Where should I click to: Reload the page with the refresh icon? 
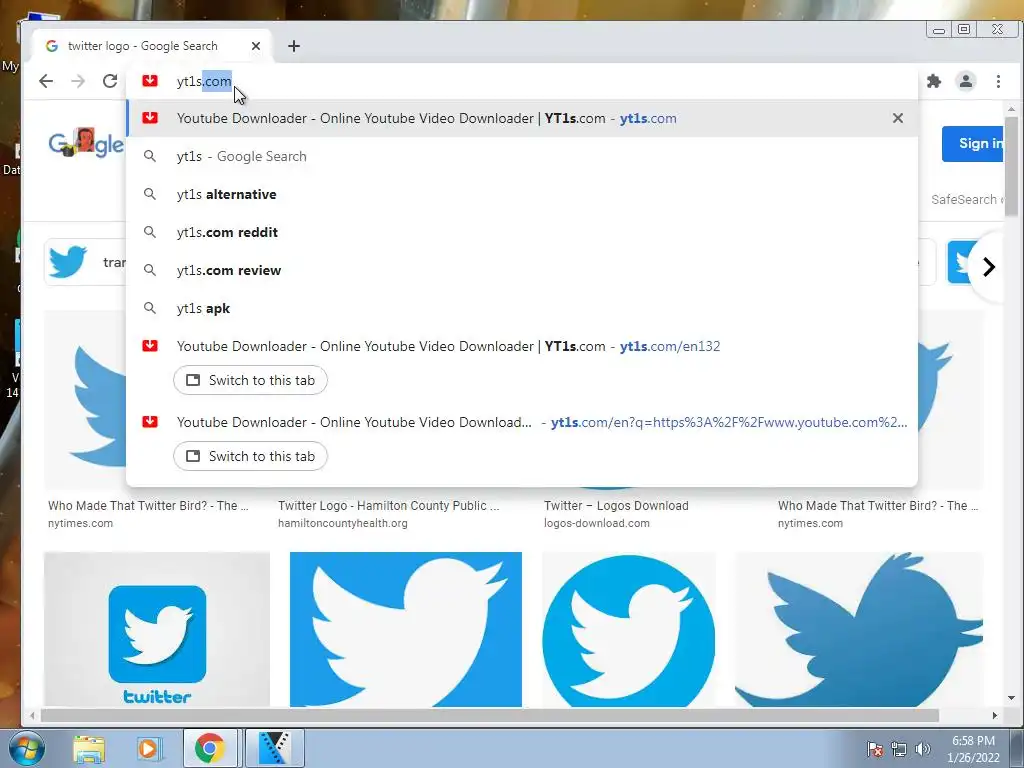tap(110, 81)
